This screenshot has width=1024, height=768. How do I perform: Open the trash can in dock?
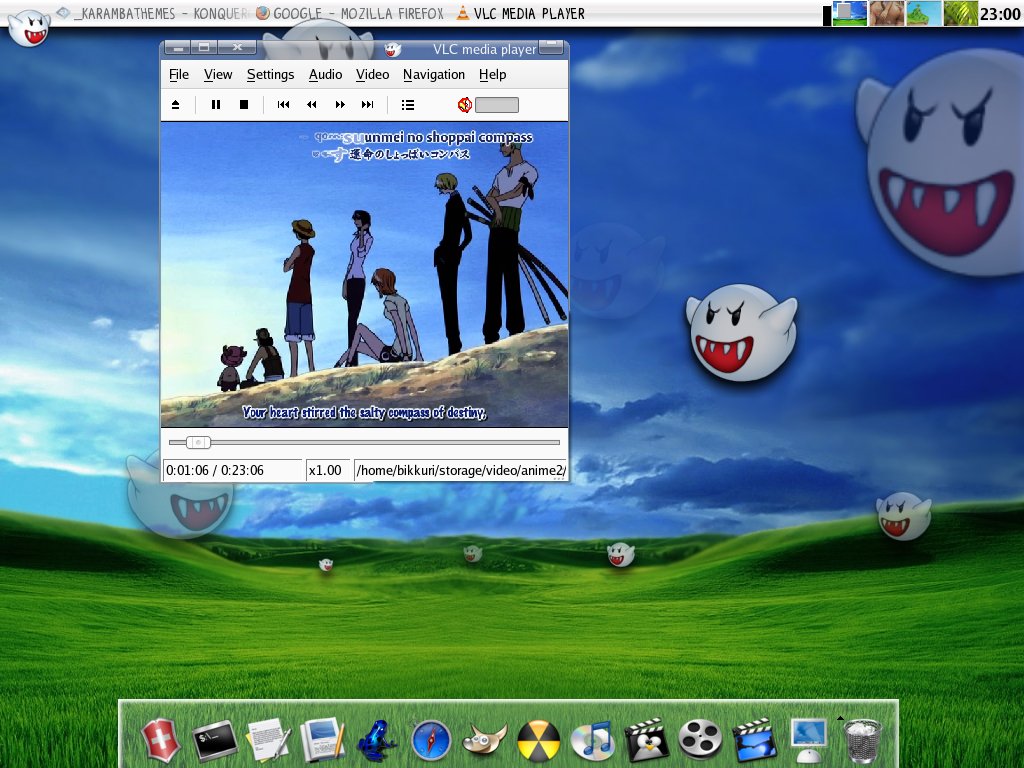863,742
